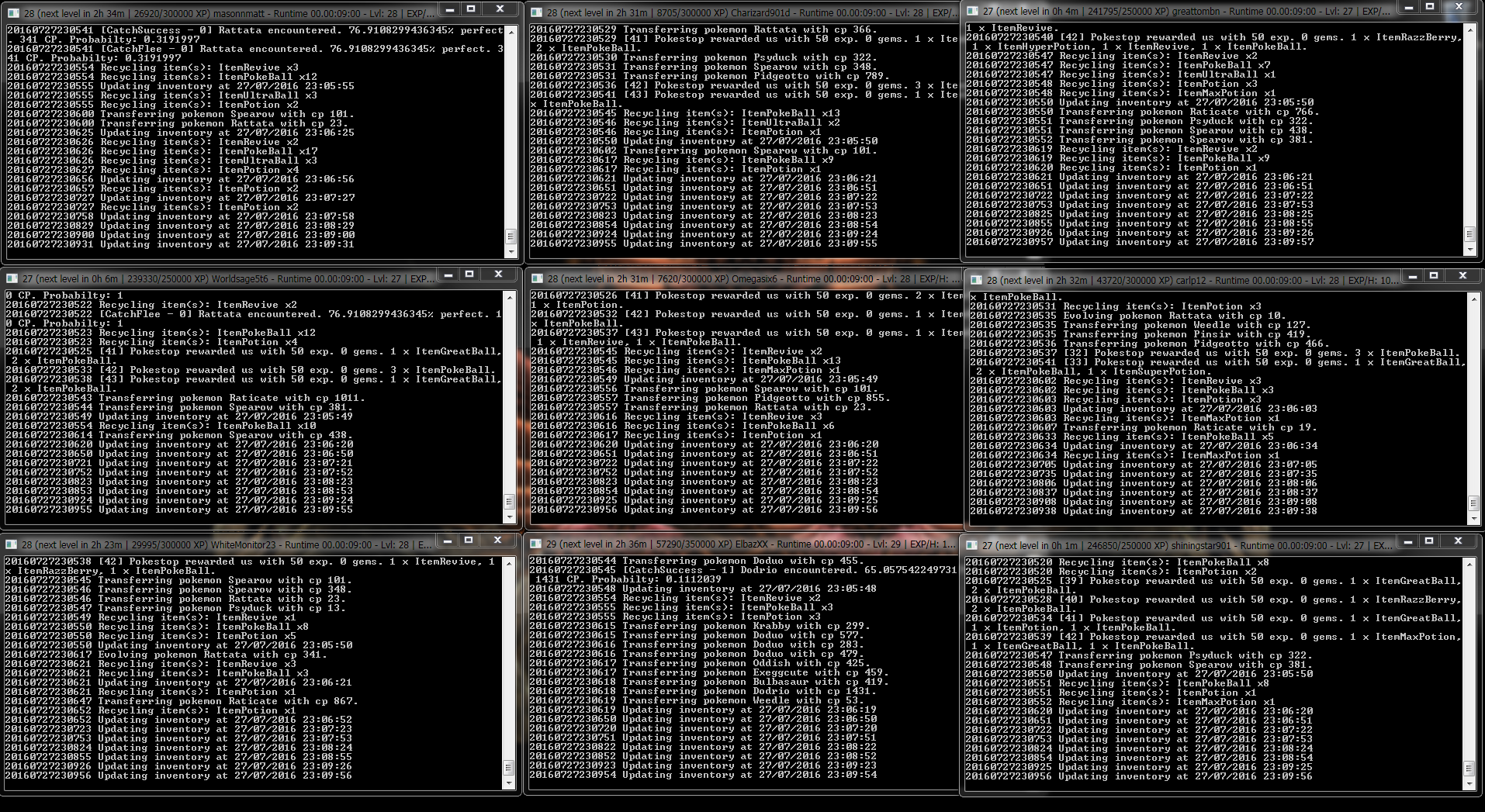The image size is (1485, 812).
Task: Maximize the carlp12 console window
Action: pos(1435,276)
